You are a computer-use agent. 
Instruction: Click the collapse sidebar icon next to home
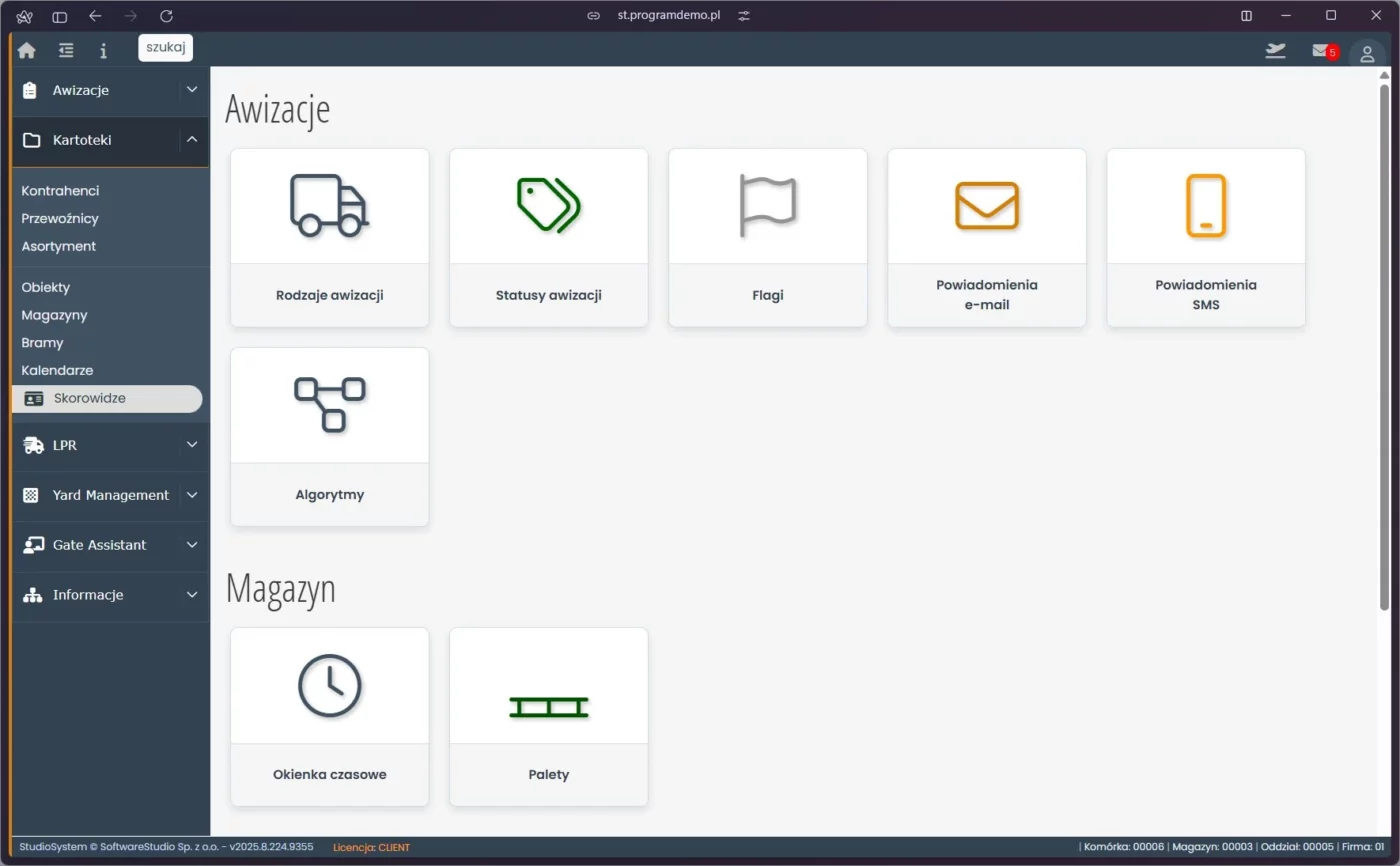tap(65, 49)
